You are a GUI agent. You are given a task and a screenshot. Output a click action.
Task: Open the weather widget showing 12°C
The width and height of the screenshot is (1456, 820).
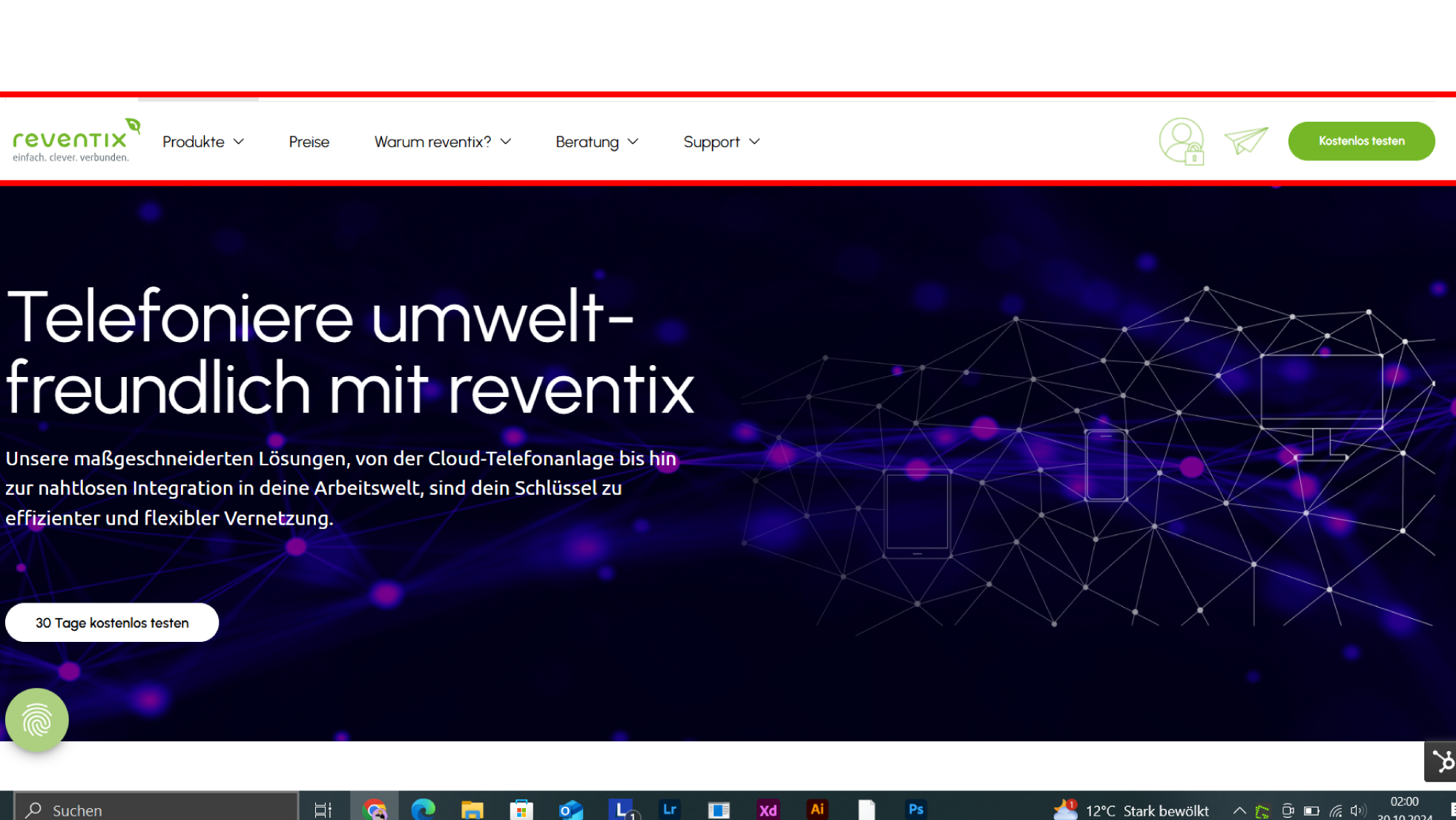1131,810
